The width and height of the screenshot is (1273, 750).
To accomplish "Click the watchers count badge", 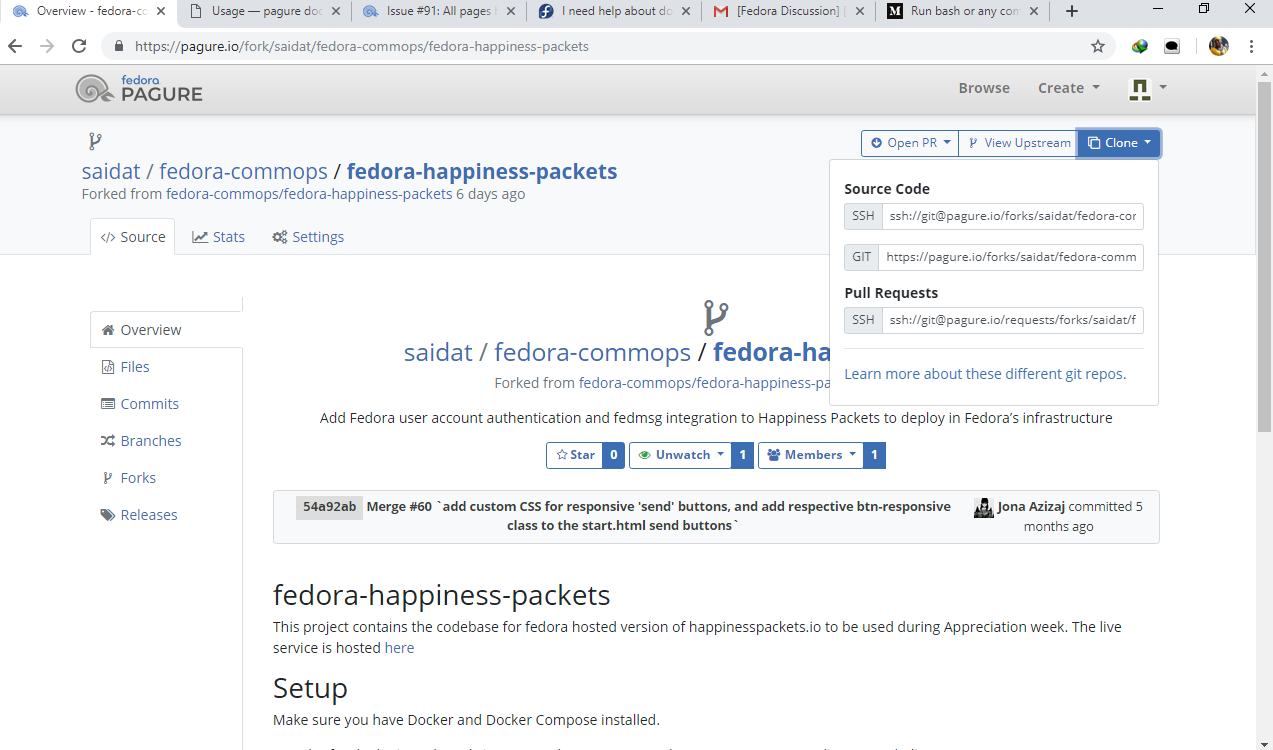I will point(742,455).
